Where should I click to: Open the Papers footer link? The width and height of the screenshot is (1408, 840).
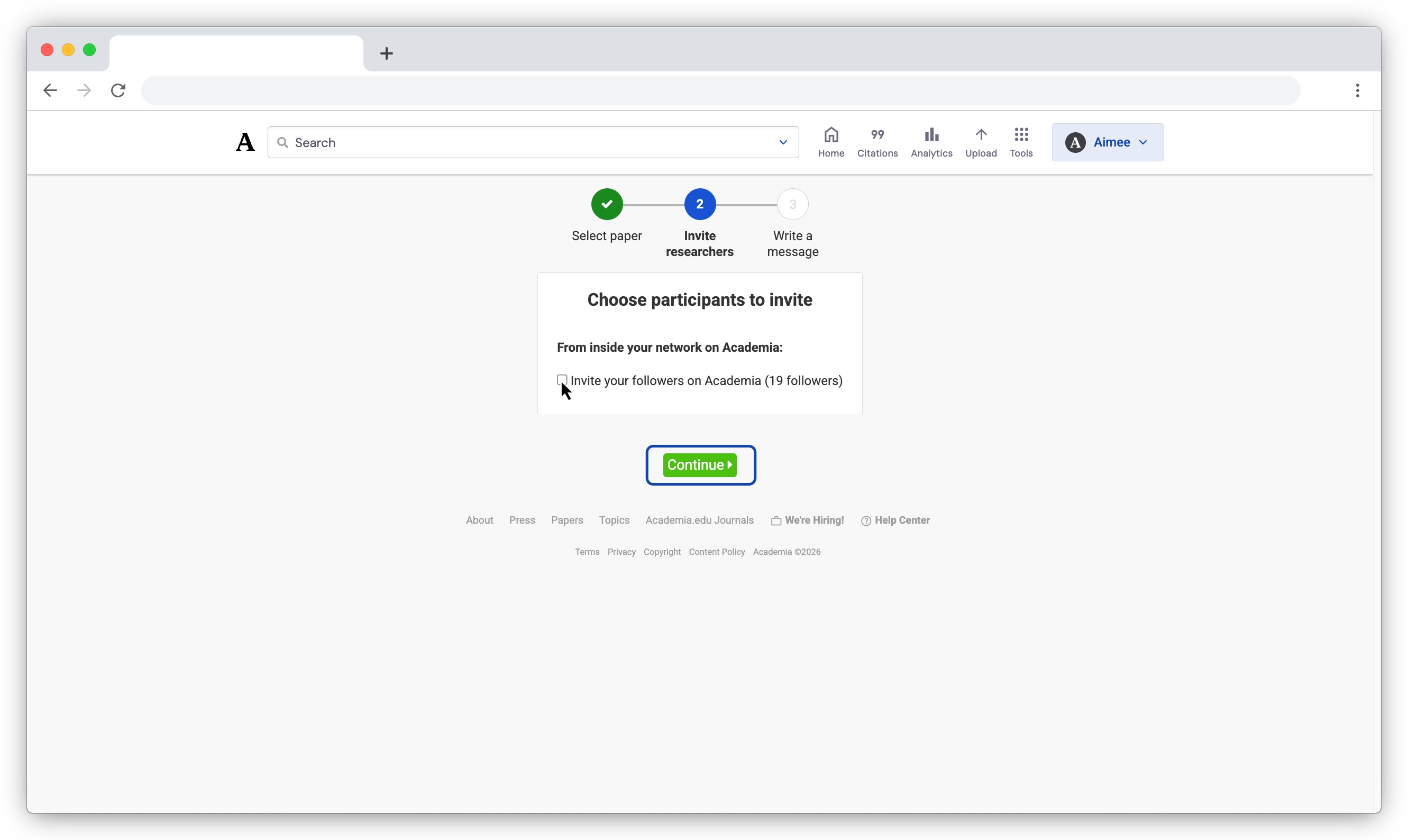[566, 519]
